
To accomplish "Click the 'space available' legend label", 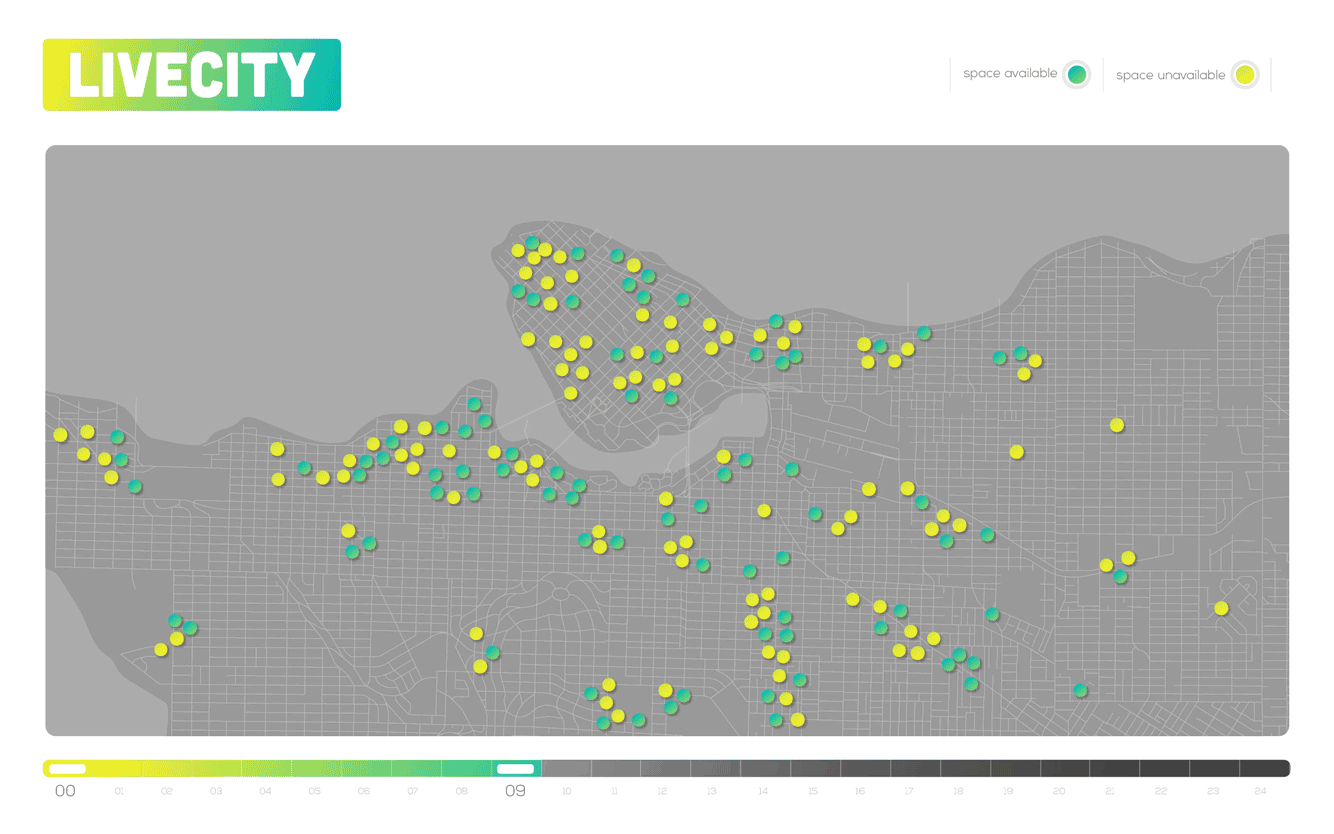I will (1009, 74).
